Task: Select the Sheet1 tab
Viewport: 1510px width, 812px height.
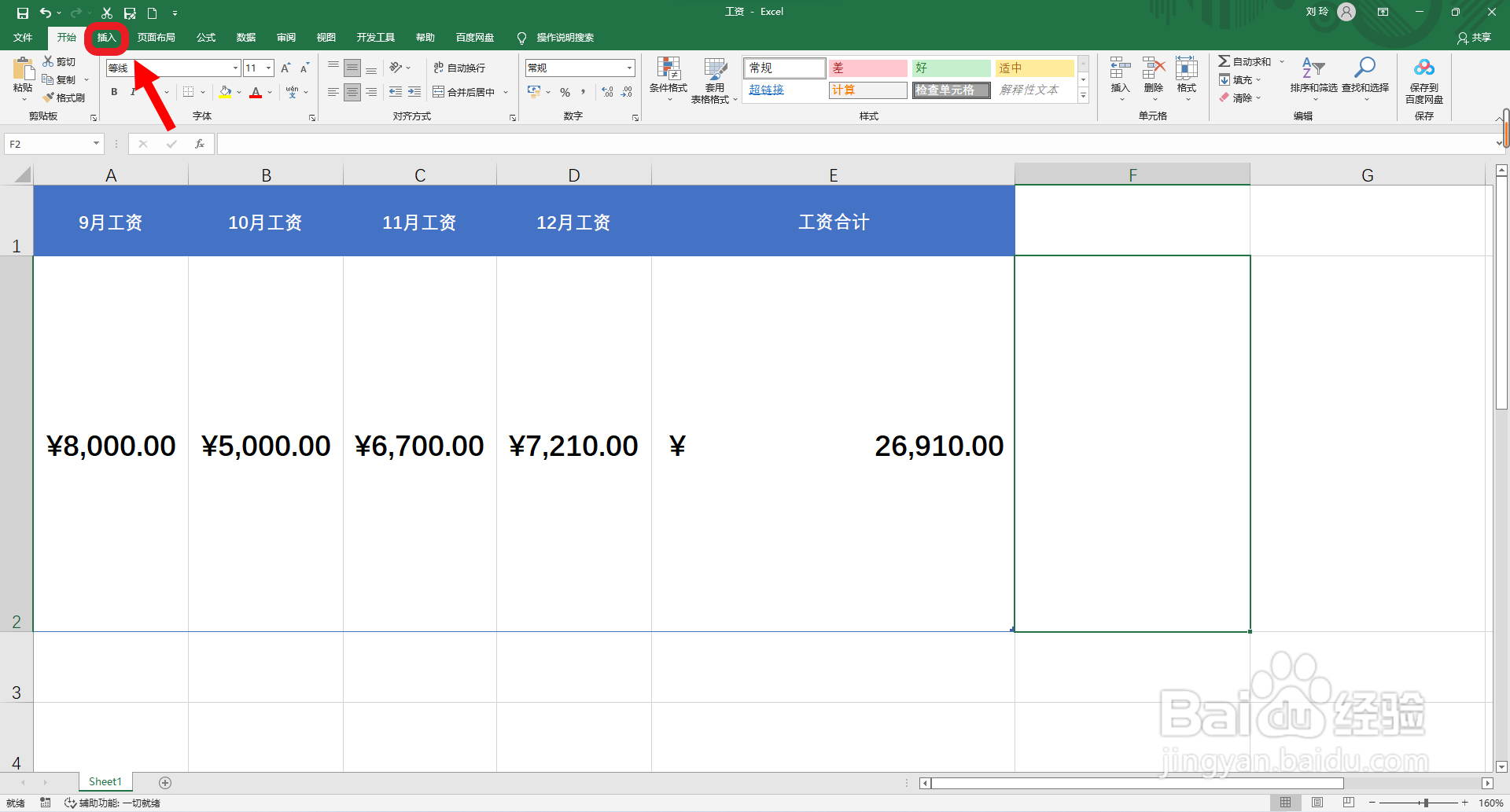Action: 105,781
